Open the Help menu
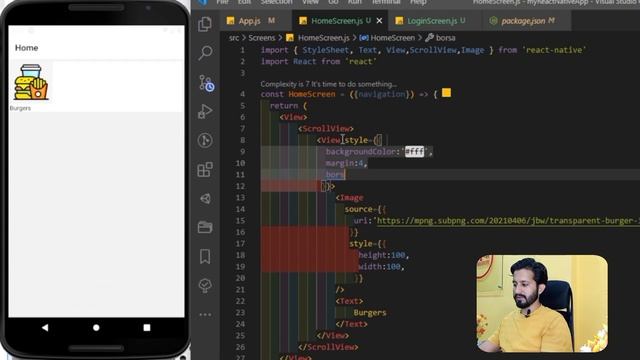 coord(418,2)
